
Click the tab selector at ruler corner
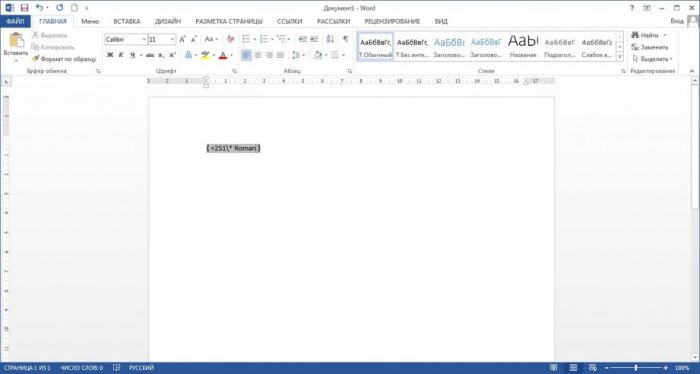(6, 81)
